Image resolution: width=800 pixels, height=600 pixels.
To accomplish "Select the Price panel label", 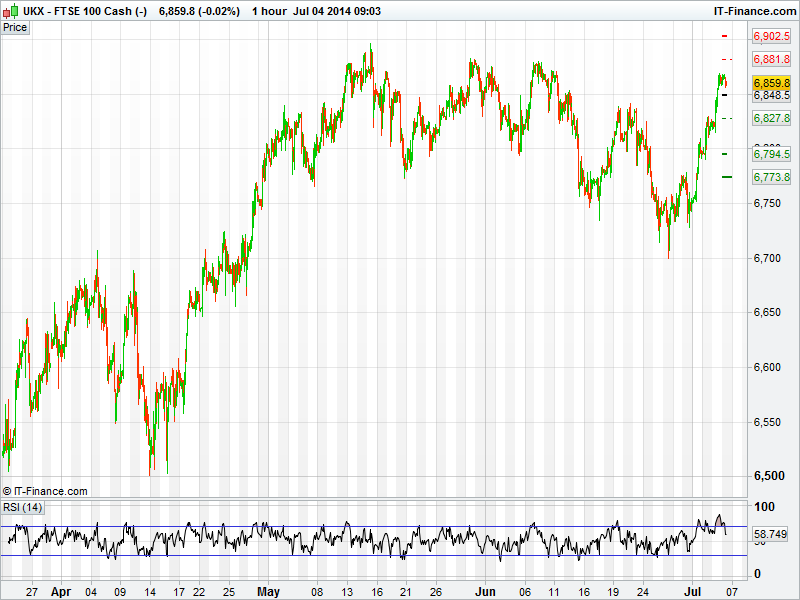I will (15, 27).
